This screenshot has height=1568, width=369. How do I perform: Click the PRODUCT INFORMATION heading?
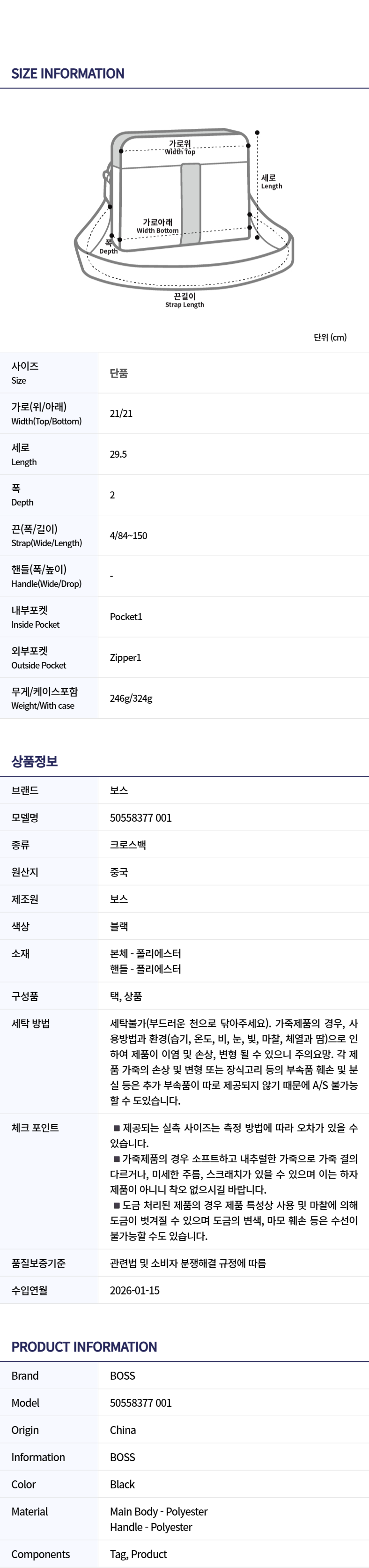coord(84,1346)
